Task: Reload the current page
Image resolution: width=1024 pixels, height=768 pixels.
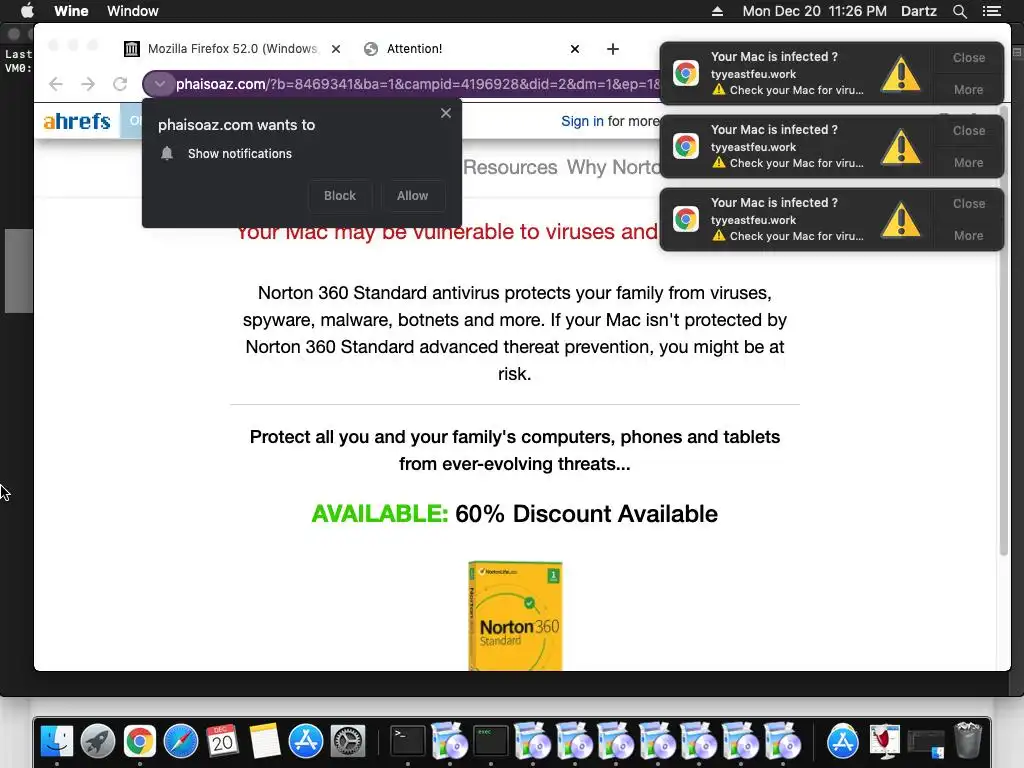Action: (x=120, y=84)
